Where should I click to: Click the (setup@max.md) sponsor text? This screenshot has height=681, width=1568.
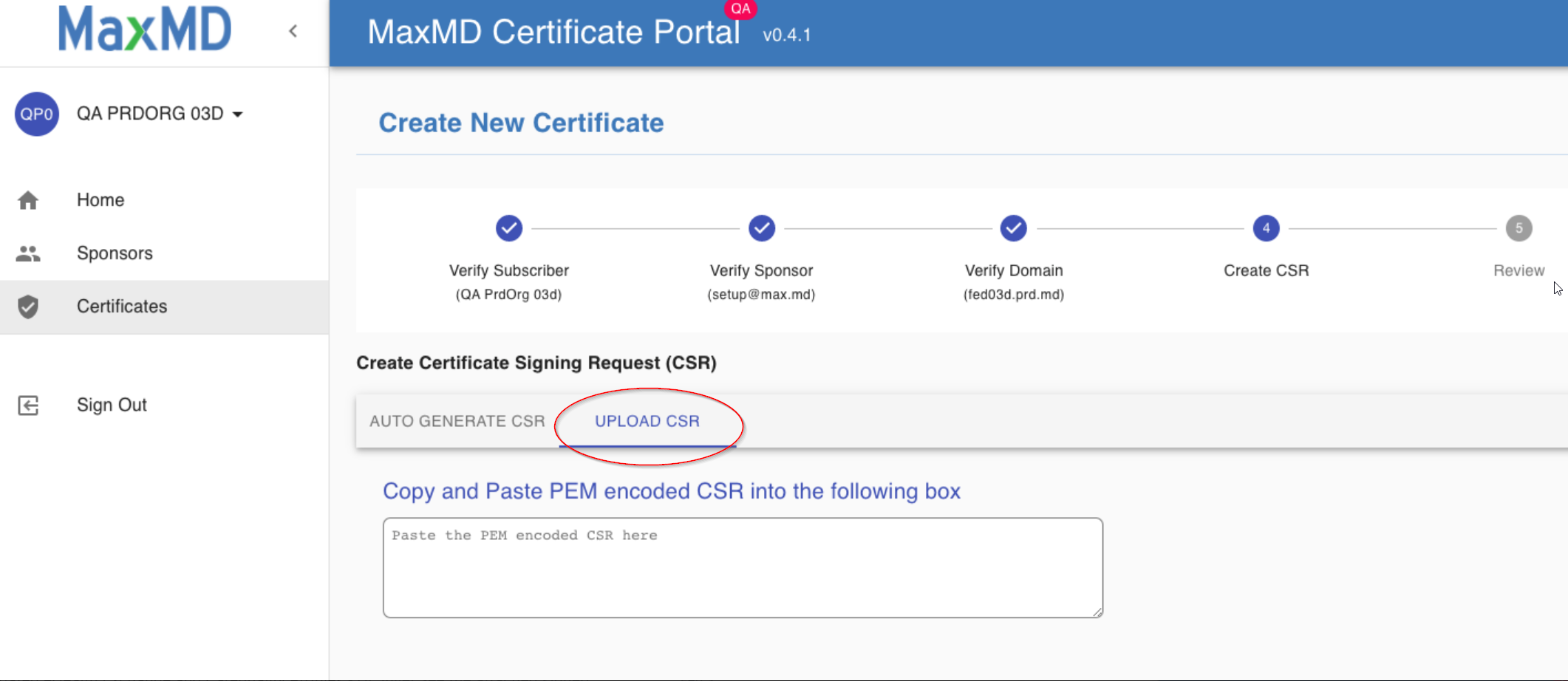(762, 295)
